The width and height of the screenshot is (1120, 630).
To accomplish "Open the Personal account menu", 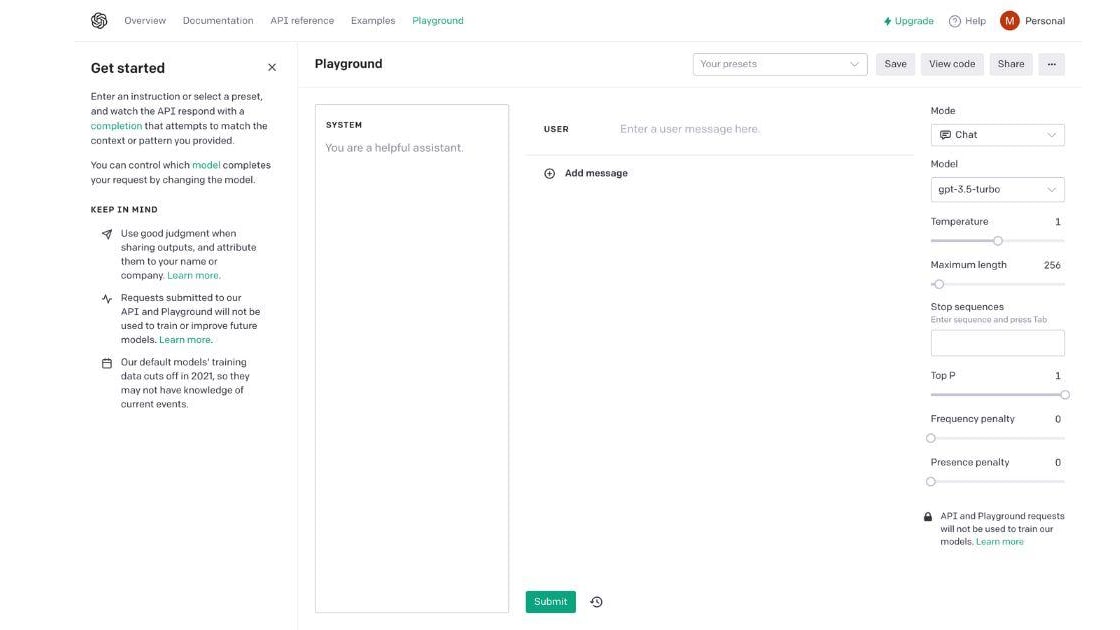I will [1045, 21].
